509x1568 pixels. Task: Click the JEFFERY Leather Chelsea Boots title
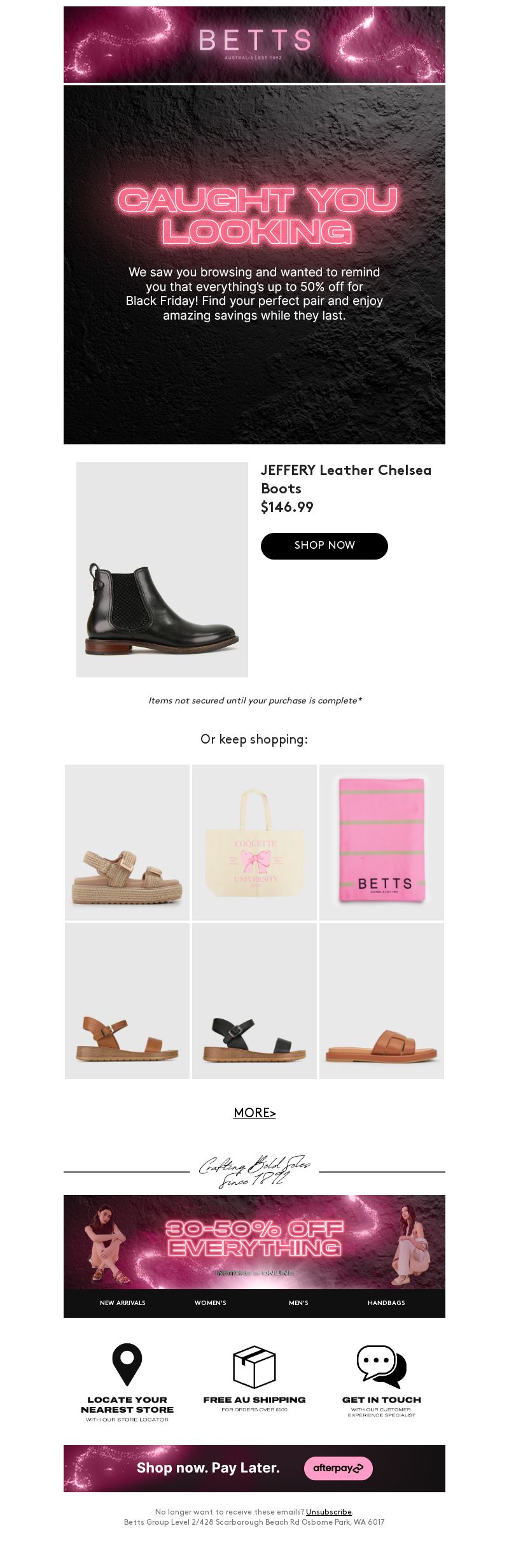346,479
